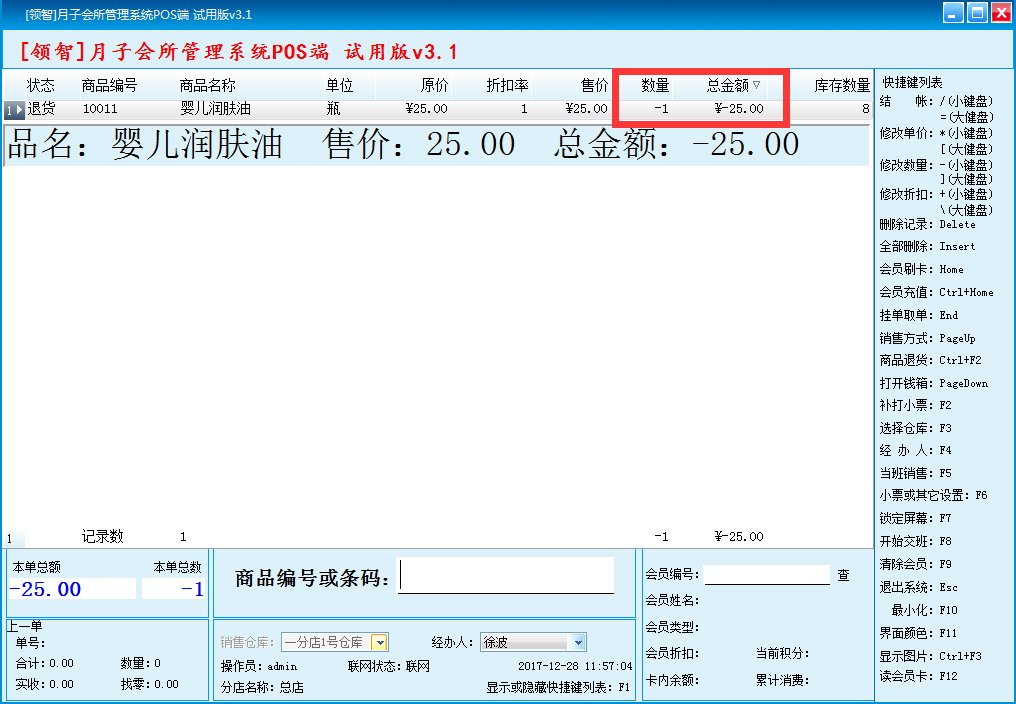Screen dimensions: 1016x704
Task: Click the 售价 column header
Action: pyautogui.click(x=594, y=86)
